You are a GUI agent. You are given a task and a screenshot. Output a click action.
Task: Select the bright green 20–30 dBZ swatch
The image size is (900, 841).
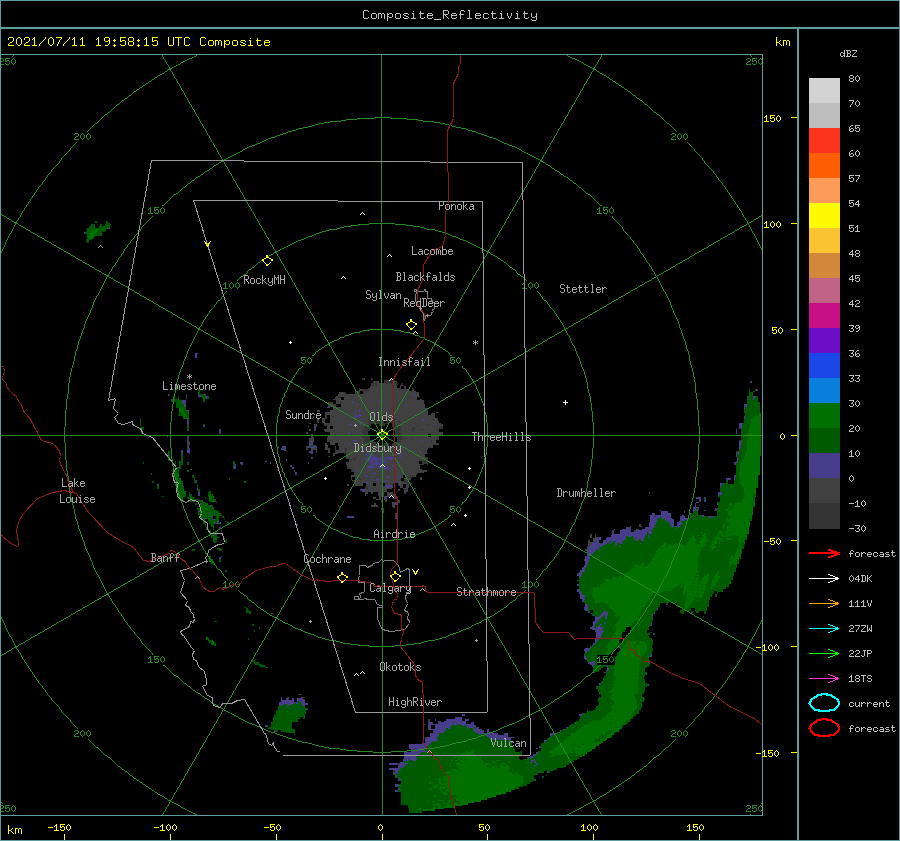824,416
